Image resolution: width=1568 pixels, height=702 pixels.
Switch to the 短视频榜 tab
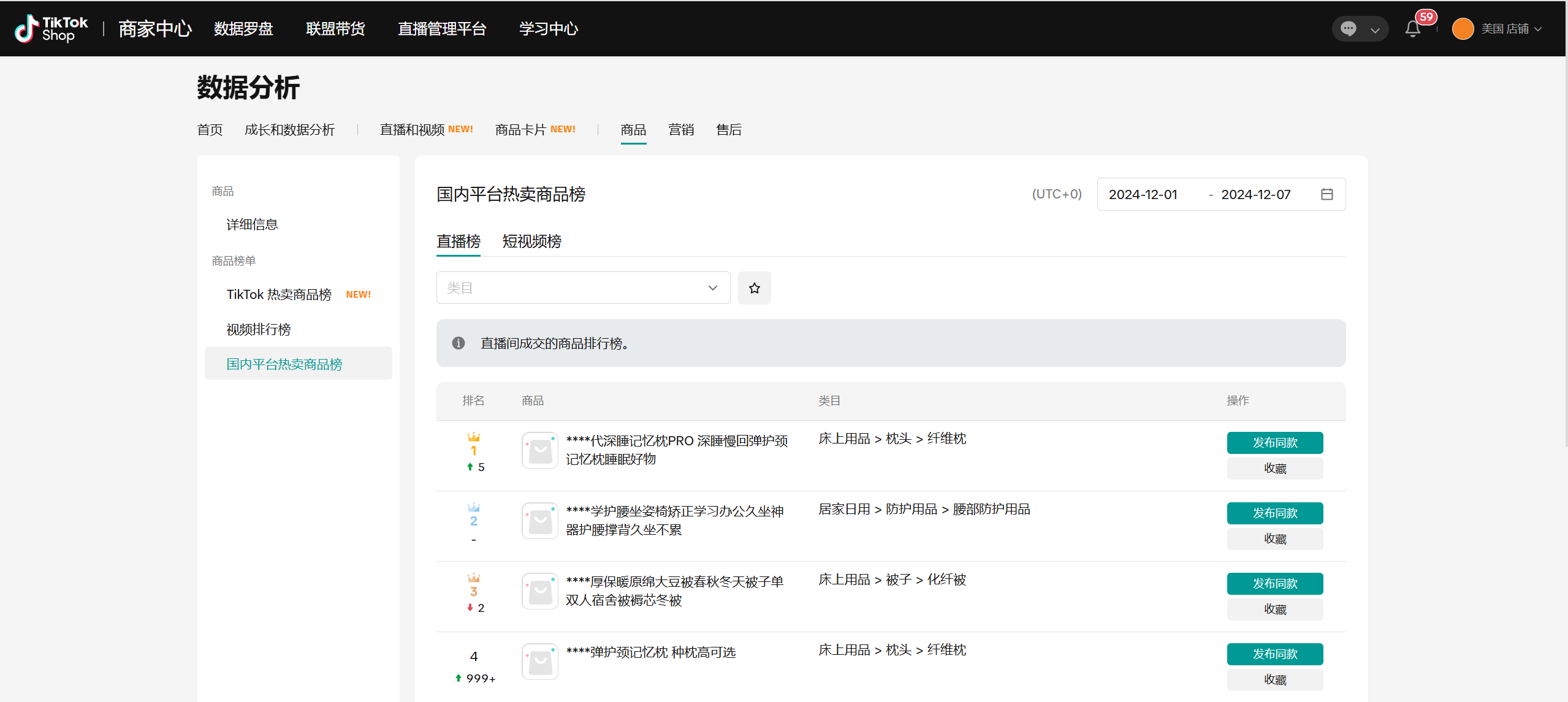pos(531,241)
